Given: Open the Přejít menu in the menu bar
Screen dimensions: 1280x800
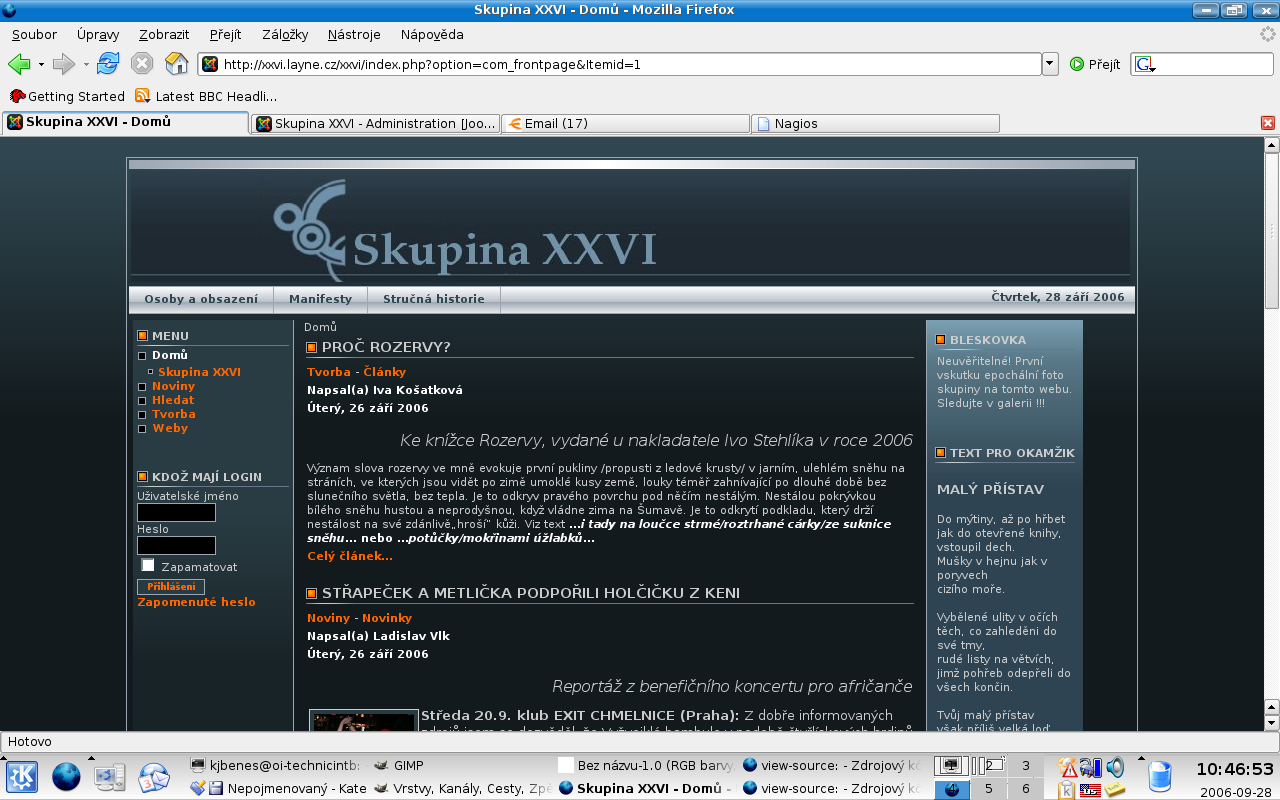Looking at the screenshot, I should pyautogui.click(x=226, y=34).
